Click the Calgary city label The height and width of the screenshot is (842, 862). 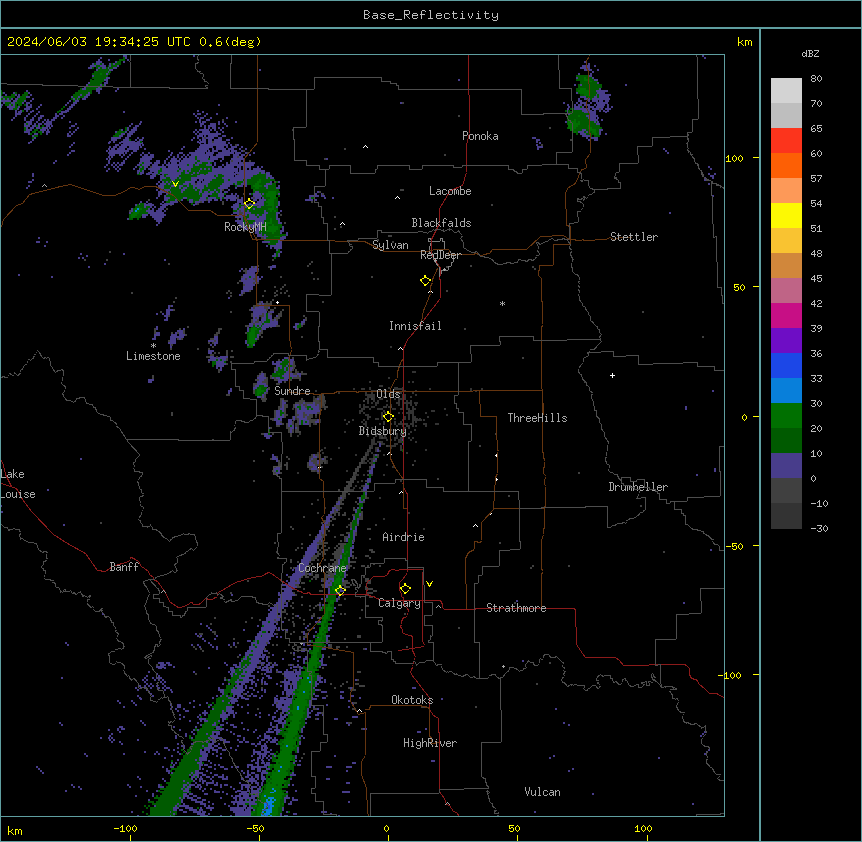[x=400, y=603]
